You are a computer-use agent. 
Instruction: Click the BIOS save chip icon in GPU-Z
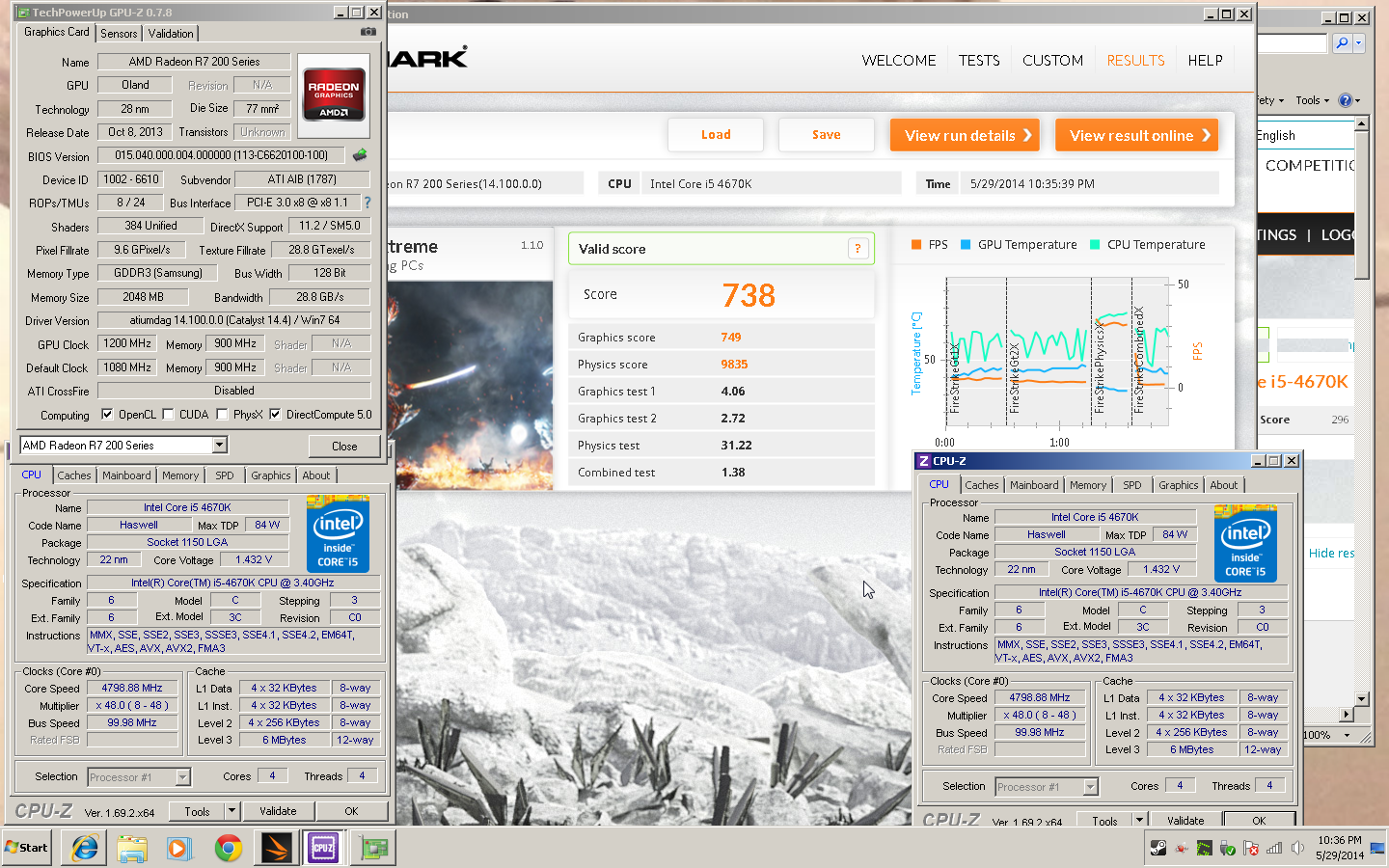[x=360, y=154]
